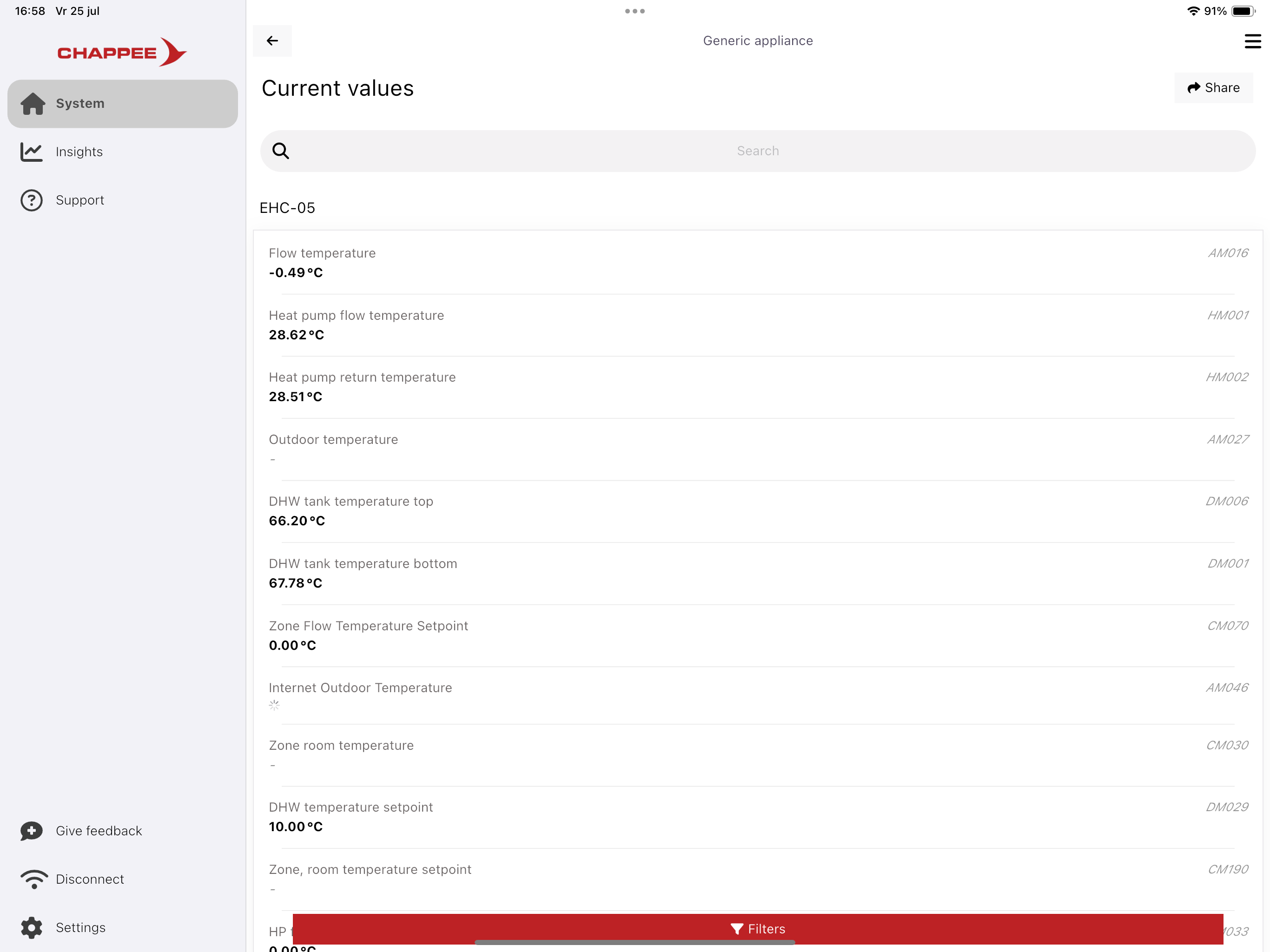
Task: Click the Give feedback bubble icon
Action: (32, 831)
